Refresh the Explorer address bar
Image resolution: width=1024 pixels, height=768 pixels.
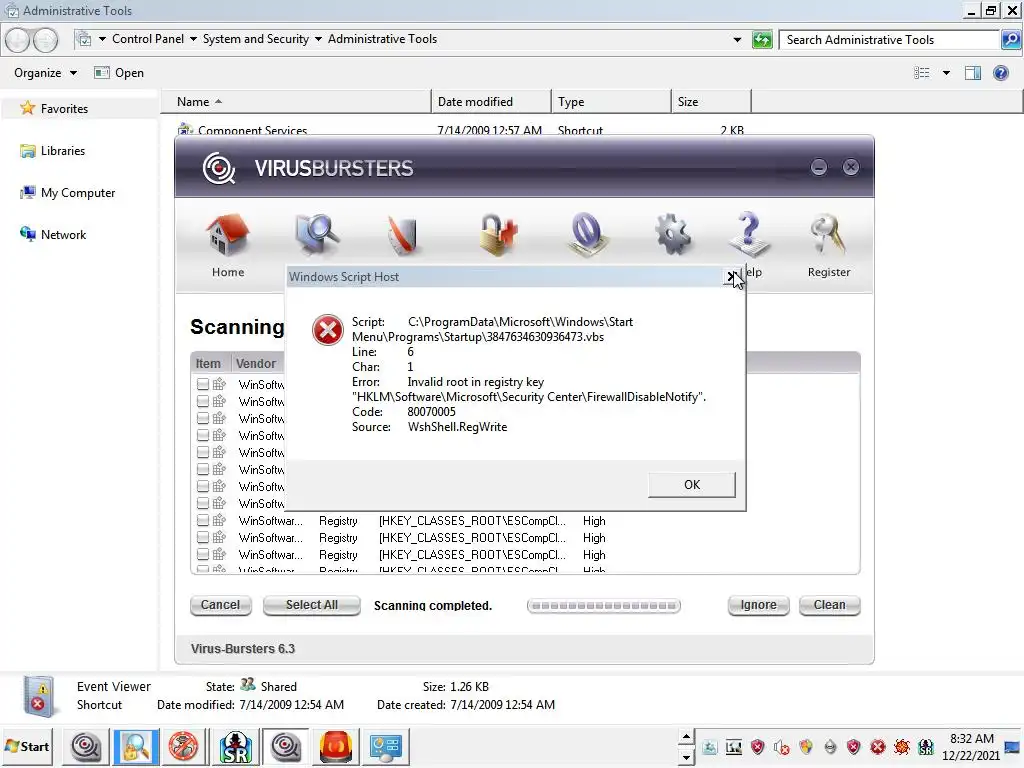[x=761, y=40]
